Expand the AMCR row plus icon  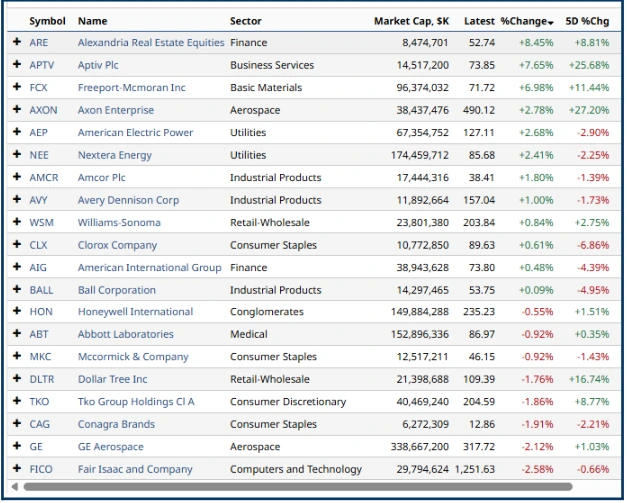point(17,176)
